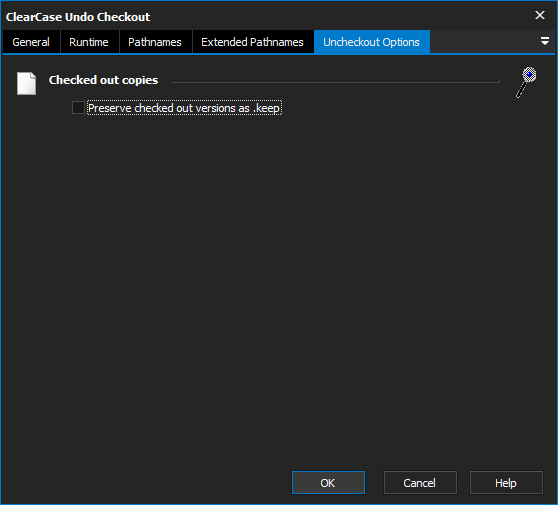Switch to the Runtime tab
Image resolution: width=558 pixels, height=505 pixels.
point(89,42)
